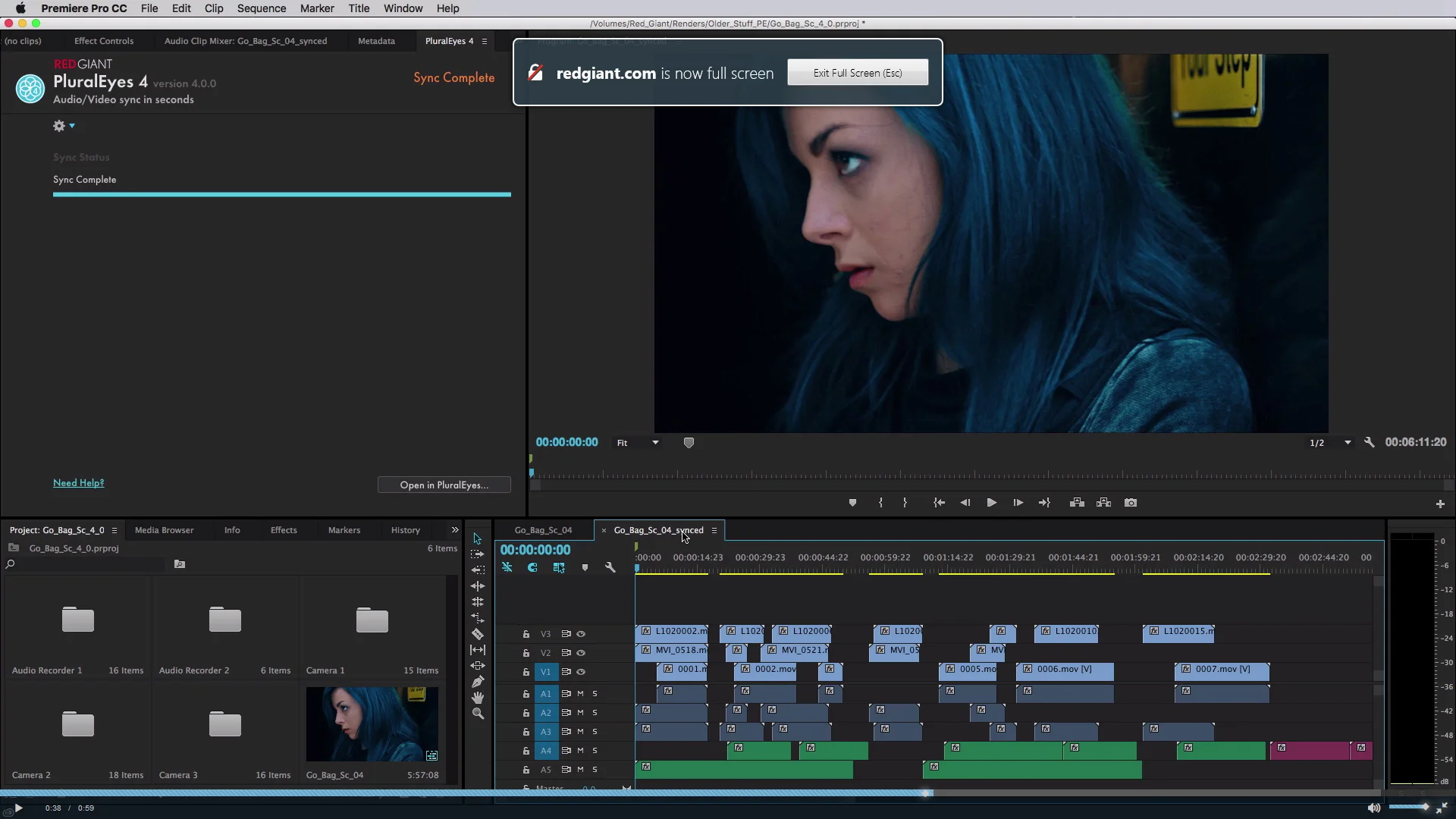Open the Sequence menu
1456x819 pixels.
(x=261, y=8)
